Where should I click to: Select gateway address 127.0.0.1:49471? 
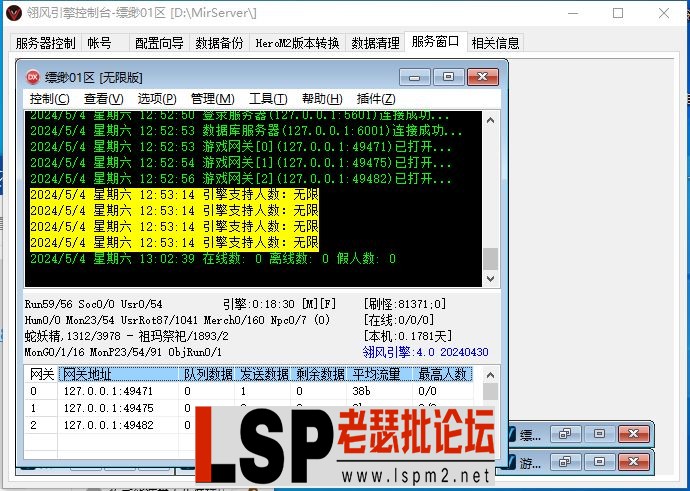108,391
